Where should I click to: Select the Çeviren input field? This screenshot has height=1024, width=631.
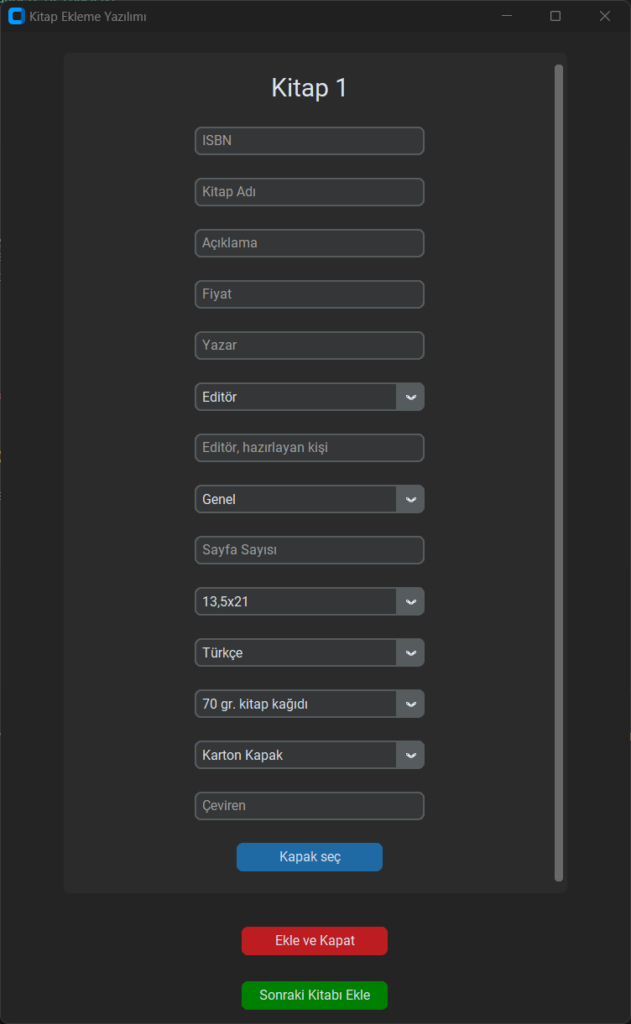point(309,806)
